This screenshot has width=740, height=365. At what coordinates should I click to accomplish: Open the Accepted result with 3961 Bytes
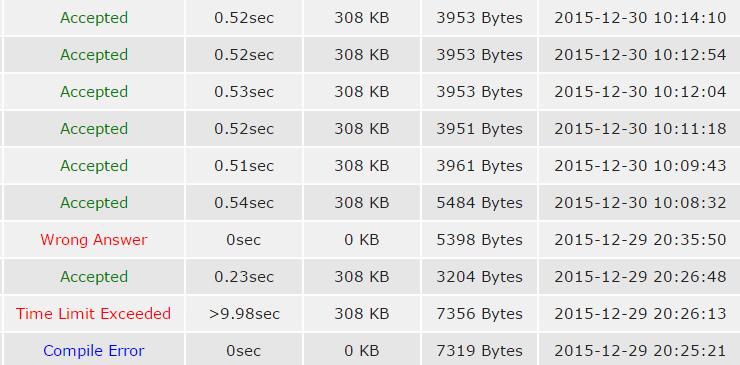(x=94, y=166)
